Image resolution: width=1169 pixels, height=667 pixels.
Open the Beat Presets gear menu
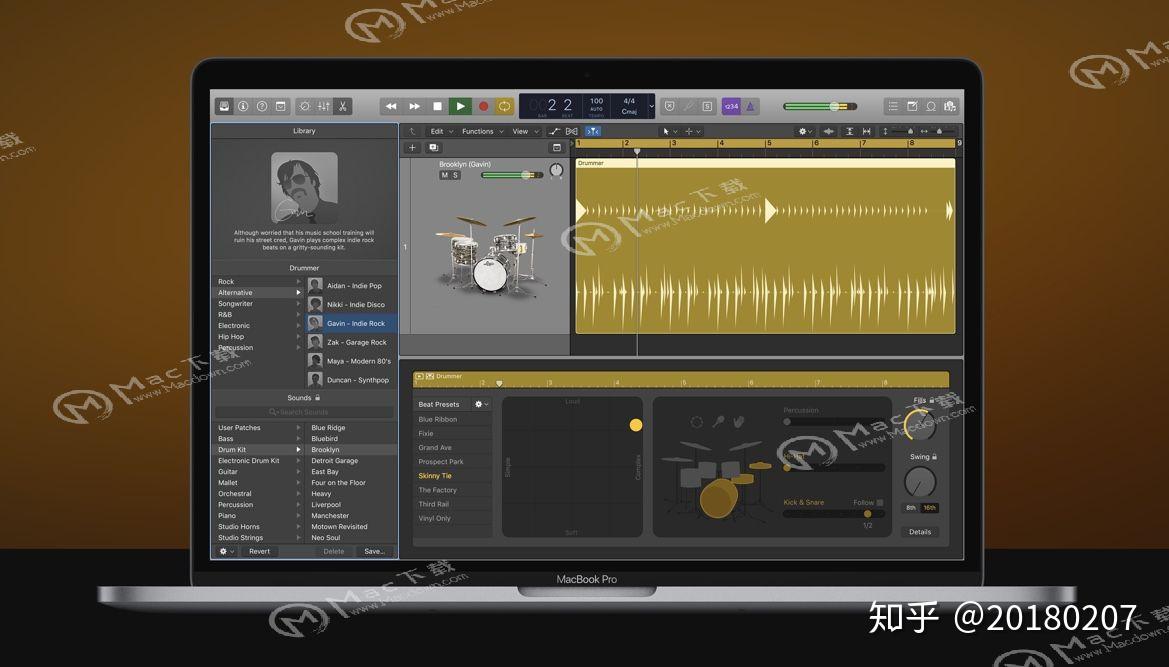tap(482, 404)
